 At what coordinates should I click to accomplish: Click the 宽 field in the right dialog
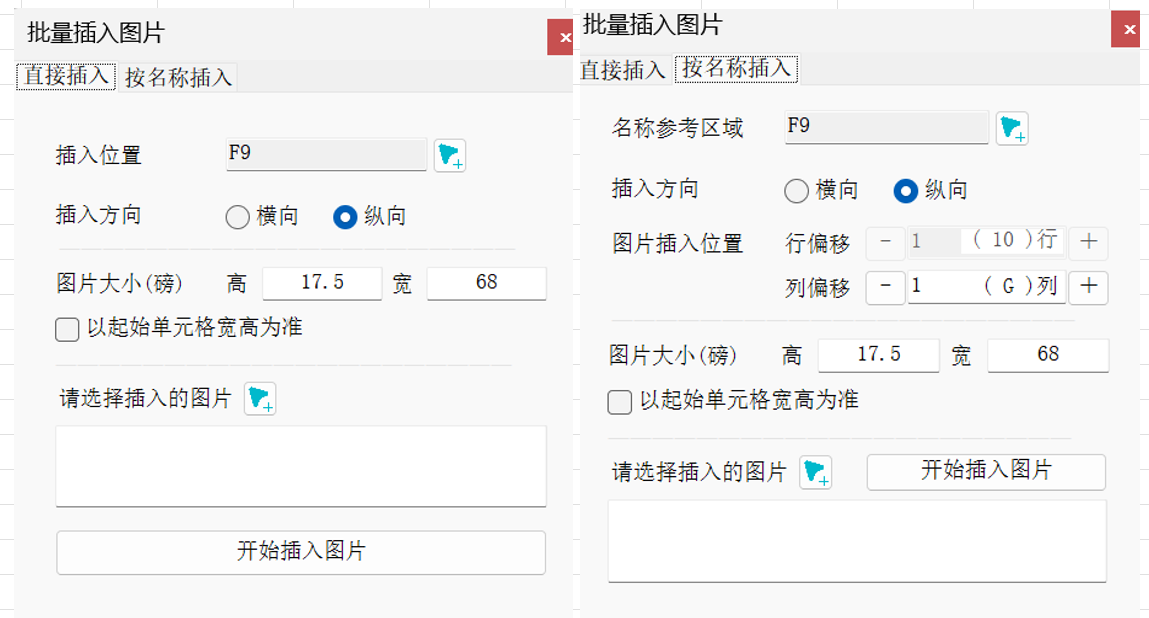click(x=1047, y=355)
